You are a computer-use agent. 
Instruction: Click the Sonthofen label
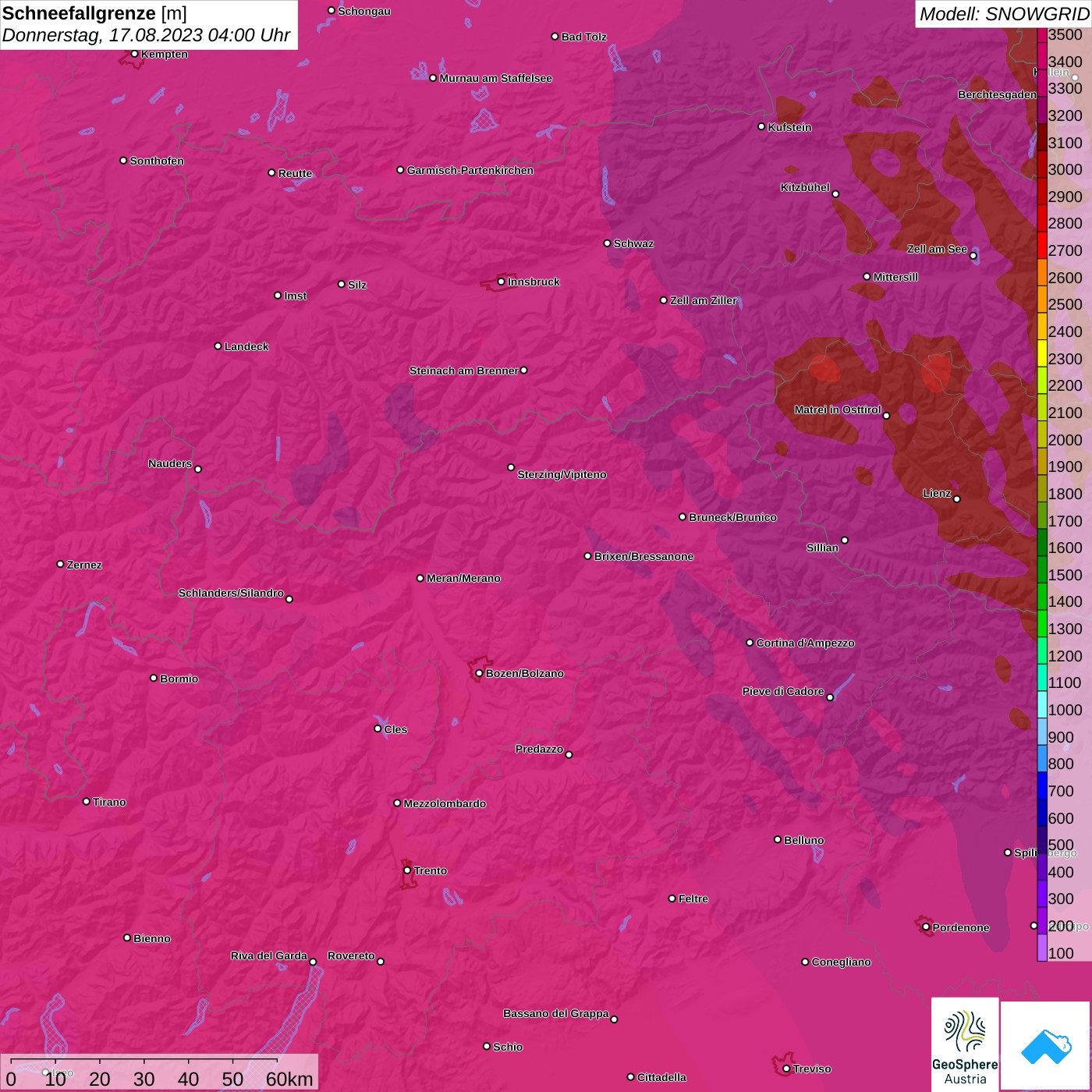point(157,161)
